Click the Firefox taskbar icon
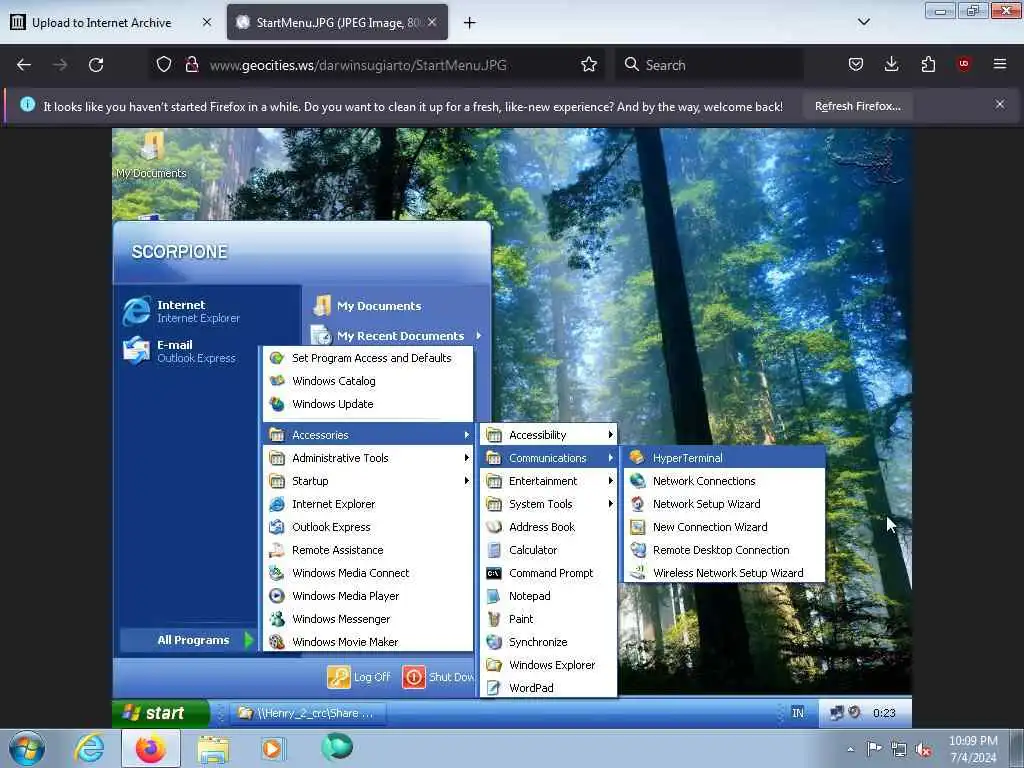The height and width of the screenshot is (768, 1024). (x=151, y=748)
